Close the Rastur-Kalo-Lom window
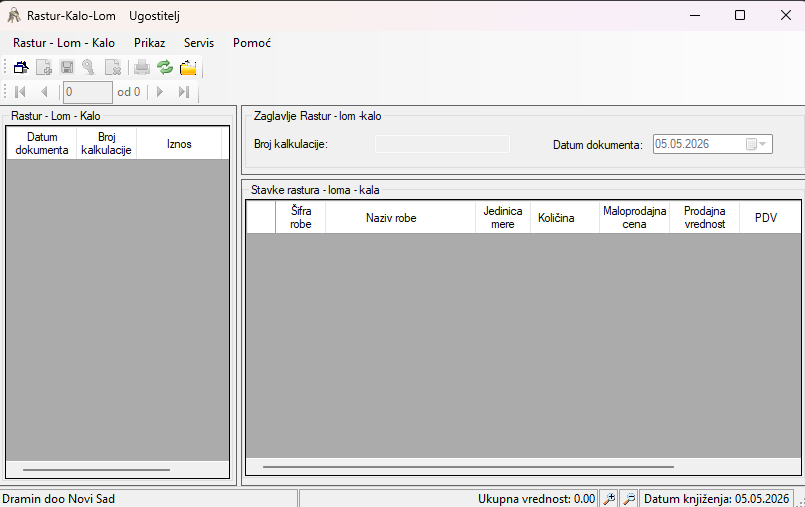Viewport: 805px width, 507px height. pos(785,15)
